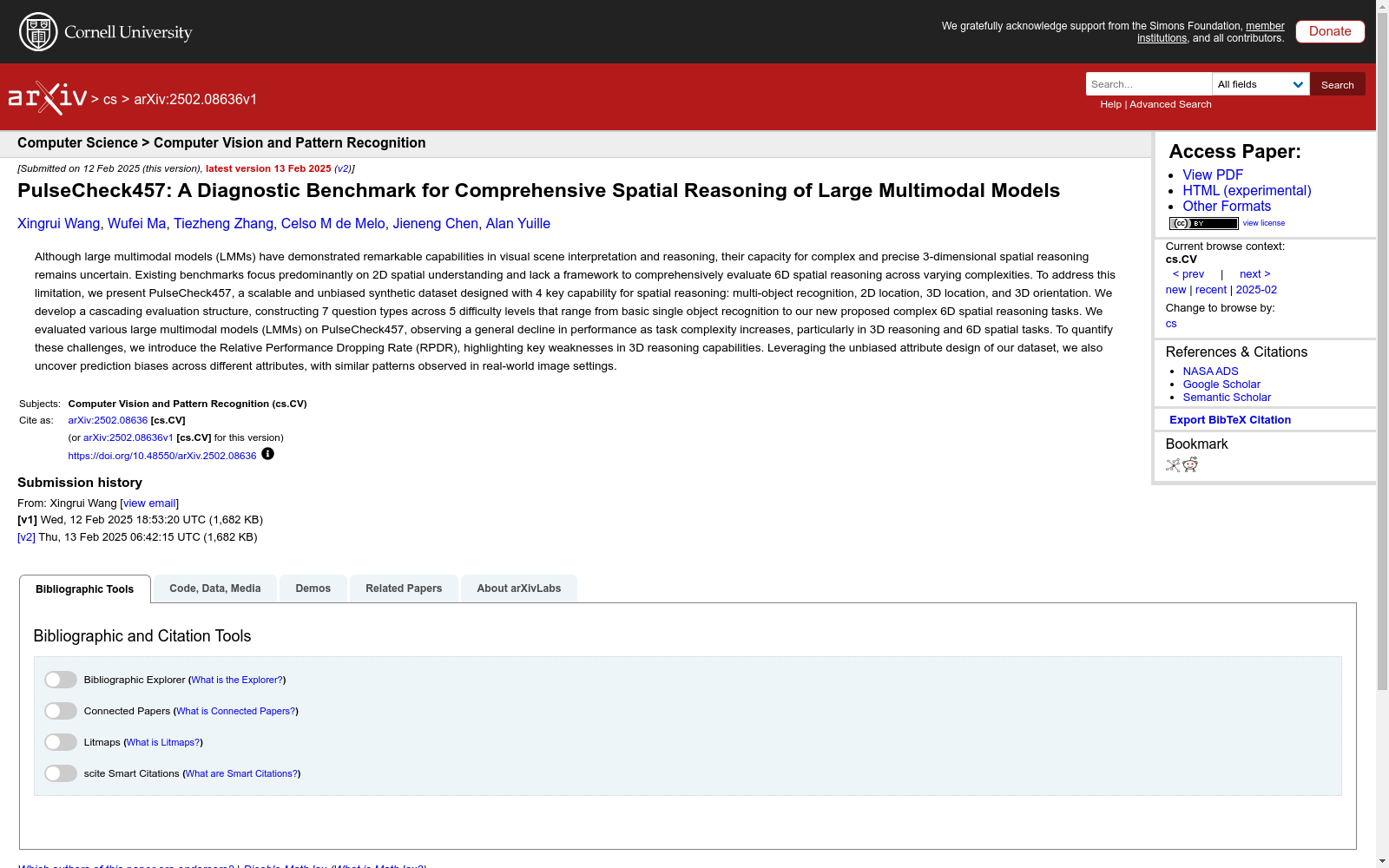Enable scite Smart Citations toggle
Image resolution: width=1389 pixels, height=868 pixels.
[x=61, y=773]
